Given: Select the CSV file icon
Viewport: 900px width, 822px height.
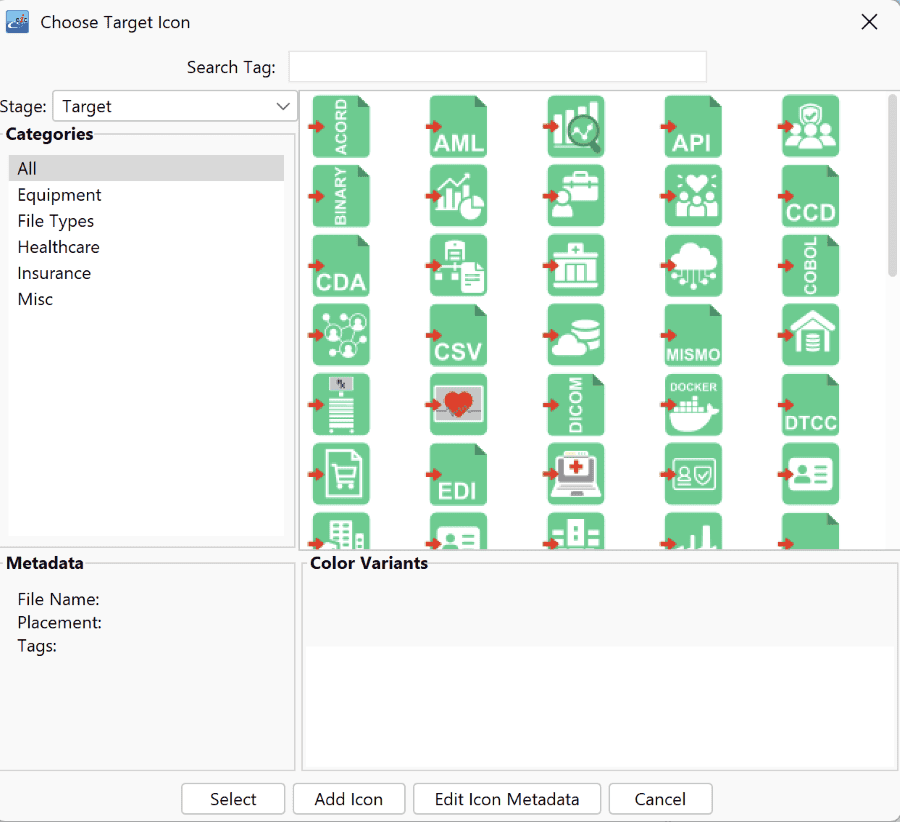Looking at the screenshot, I should click(458, 335).
